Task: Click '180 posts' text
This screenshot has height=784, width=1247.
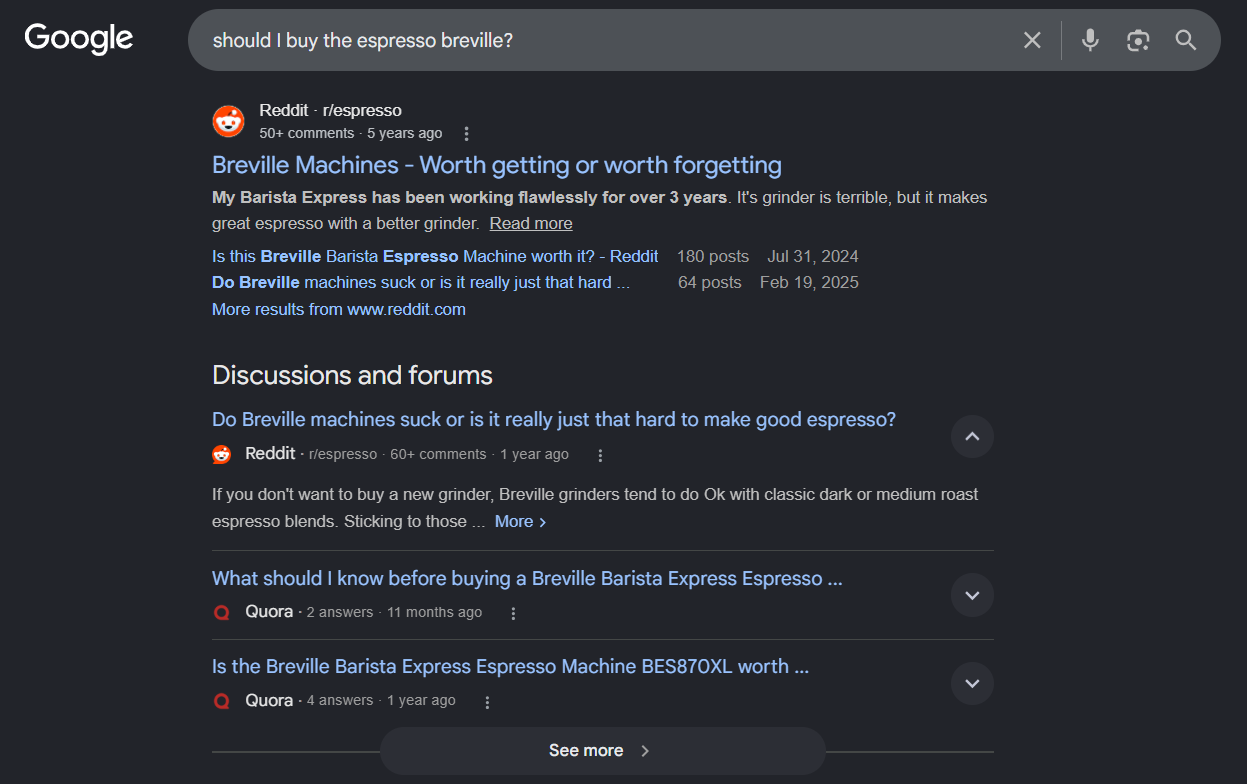Action: pos(713,256)
